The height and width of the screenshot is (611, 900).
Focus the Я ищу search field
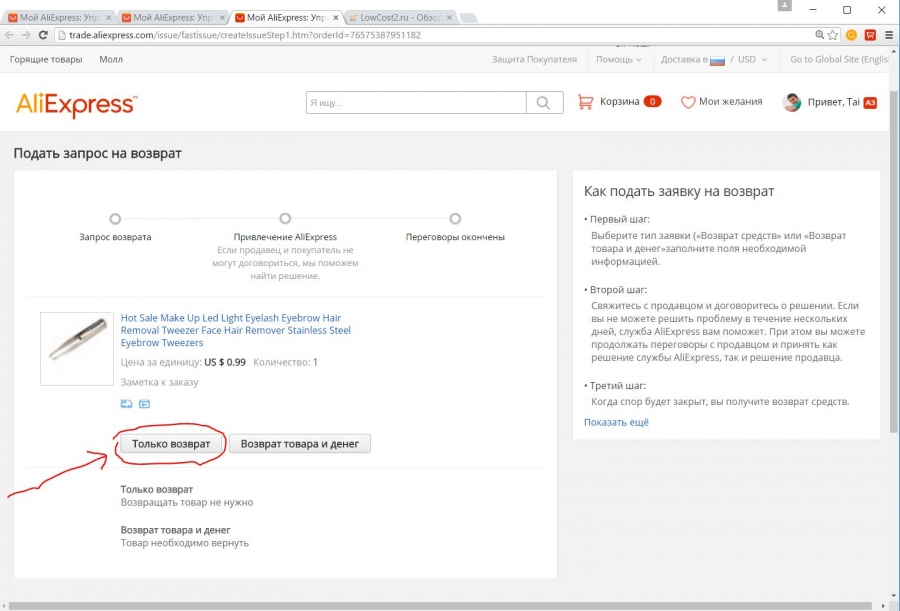pyautogui.click(x=416, y=103)
